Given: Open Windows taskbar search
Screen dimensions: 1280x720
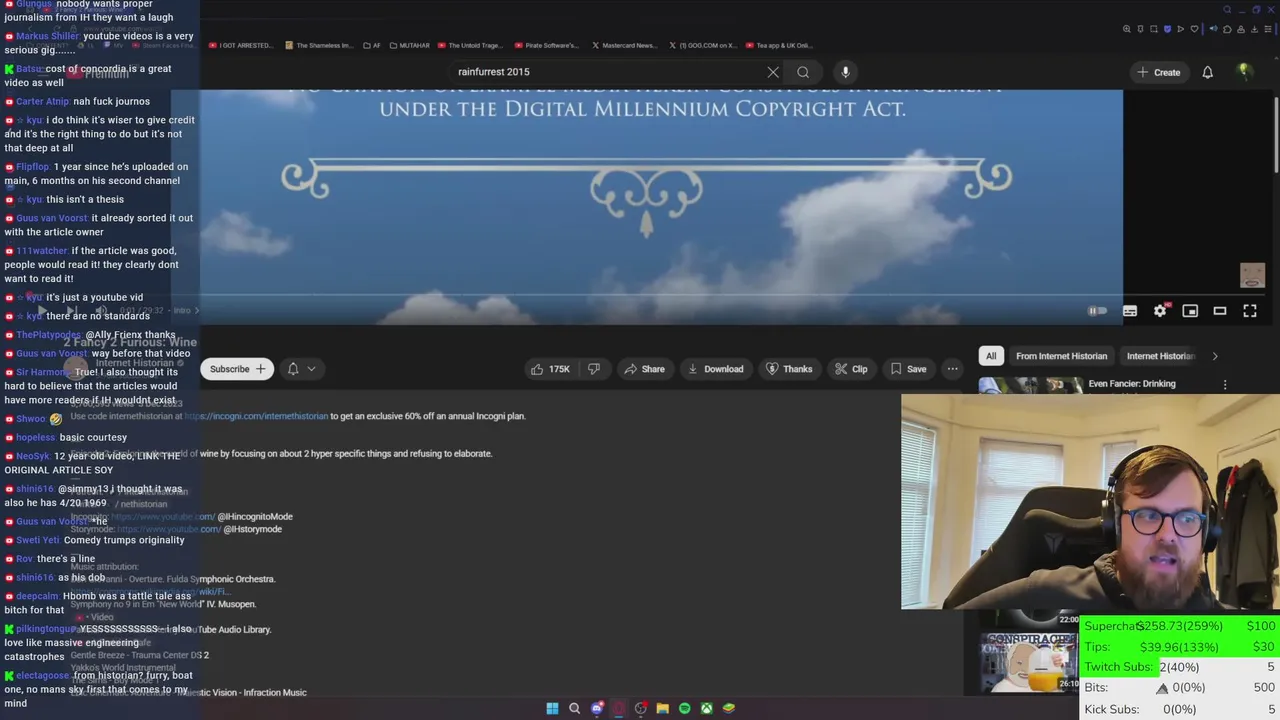Looking at the screenshot, I should [x=574, y=708].
